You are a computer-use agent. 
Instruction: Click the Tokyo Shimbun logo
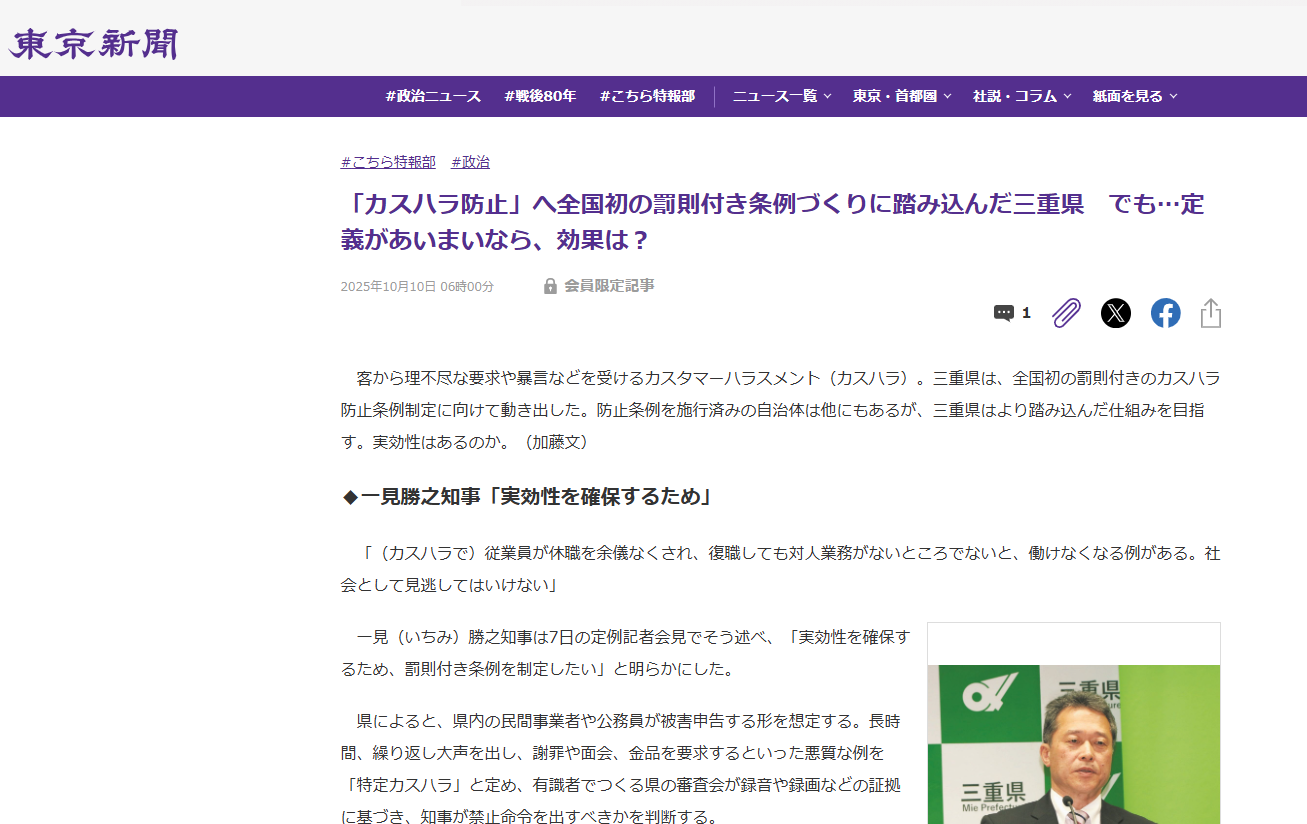[x=94, y=44]
